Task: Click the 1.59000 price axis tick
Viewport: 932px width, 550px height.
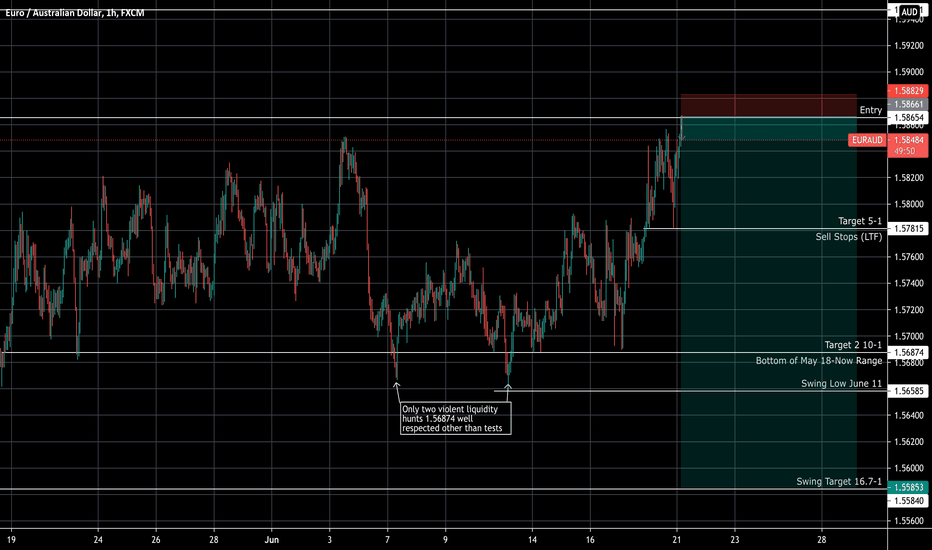Action: tap(909, 72)
